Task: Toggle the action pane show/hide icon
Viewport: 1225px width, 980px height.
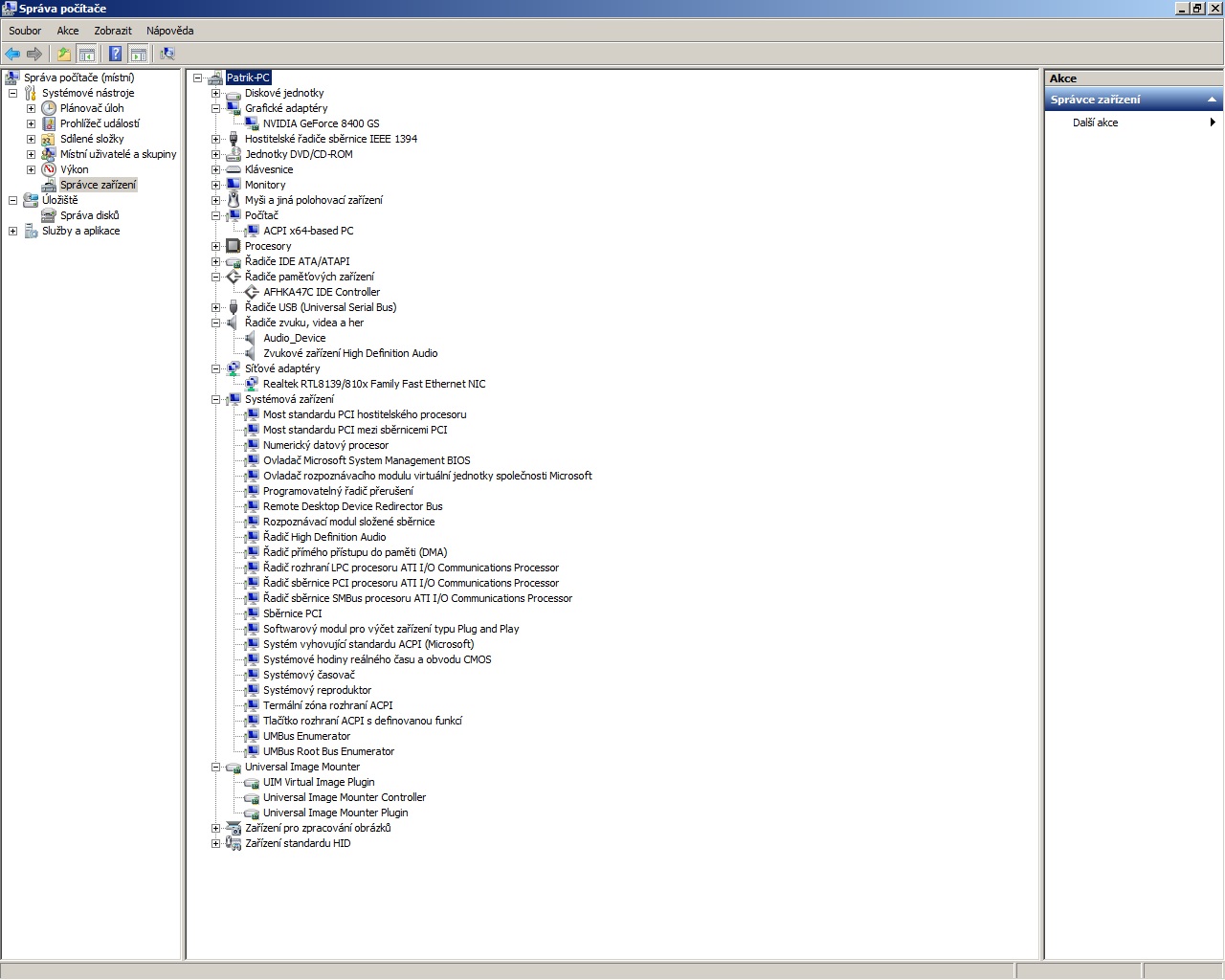Action: 138,54
